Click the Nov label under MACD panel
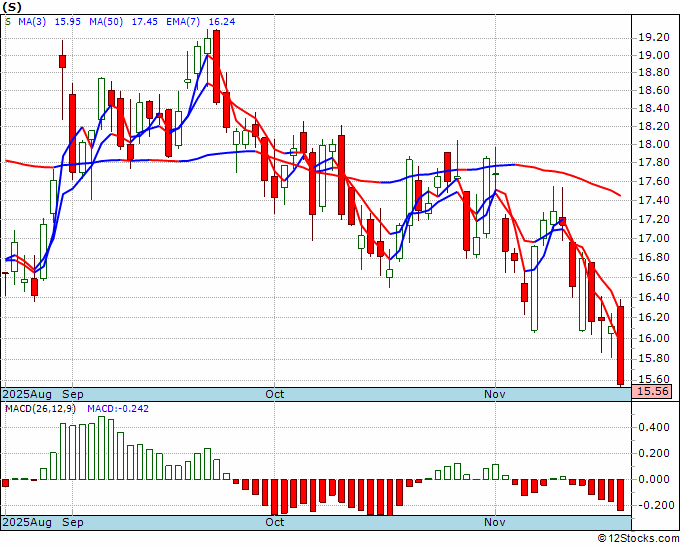Screen dimensions: 680x546 494,522
